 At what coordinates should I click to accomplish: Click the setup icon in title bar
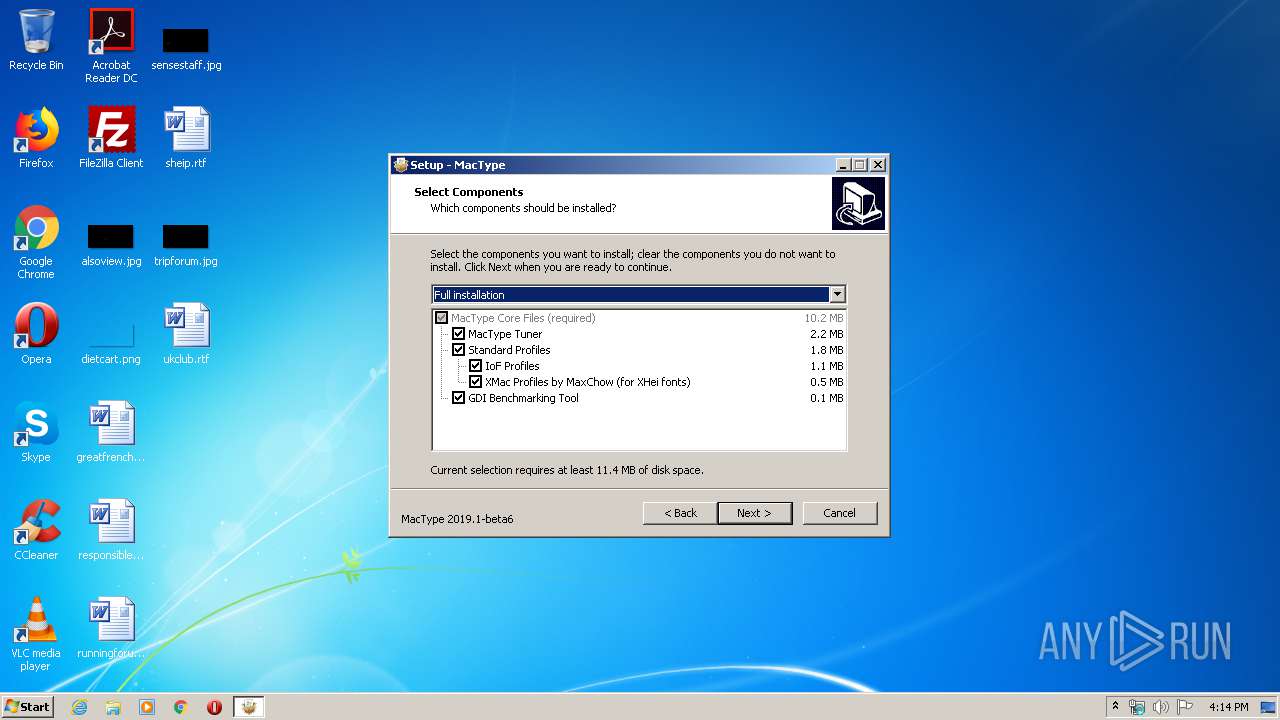tap(401, 165)
